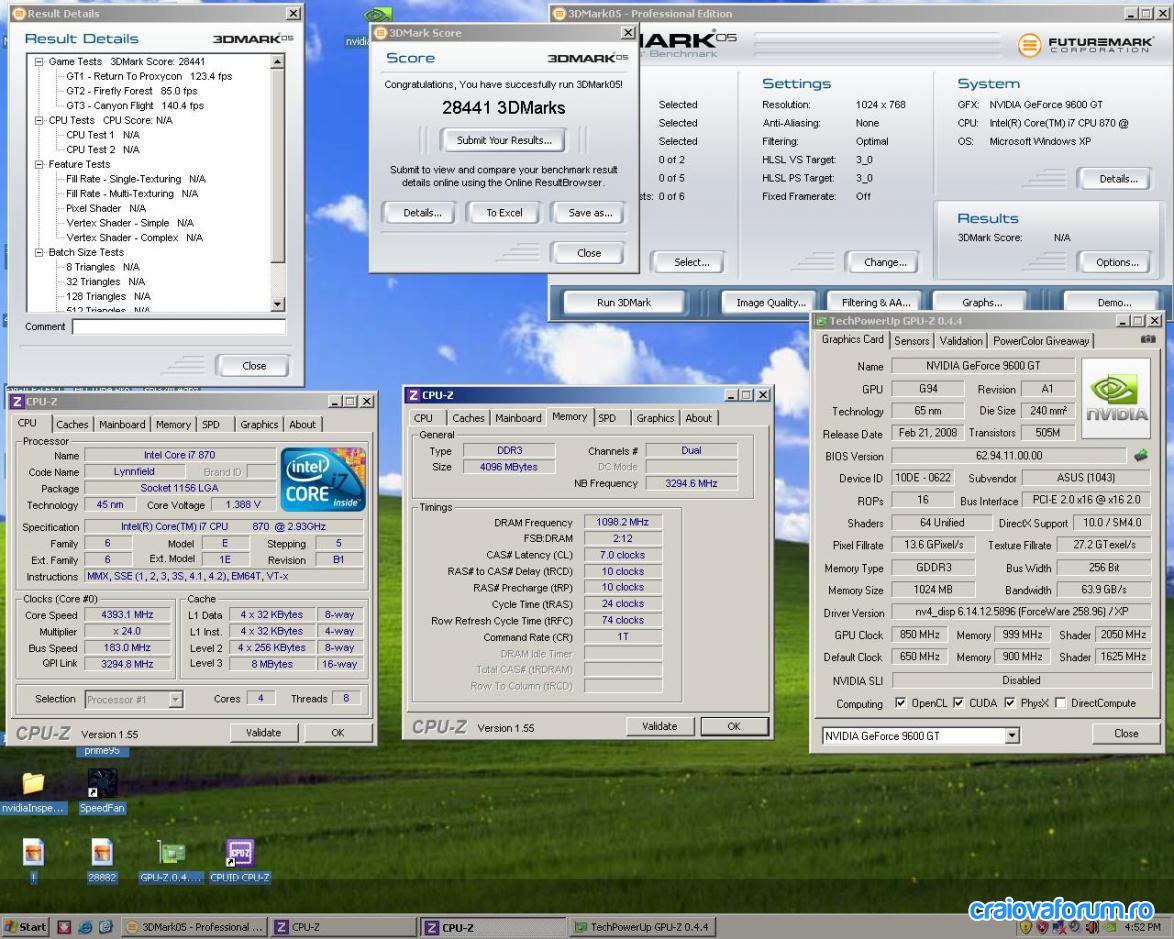Switch to 3DMark05 Professional via the taskbar

193,927
